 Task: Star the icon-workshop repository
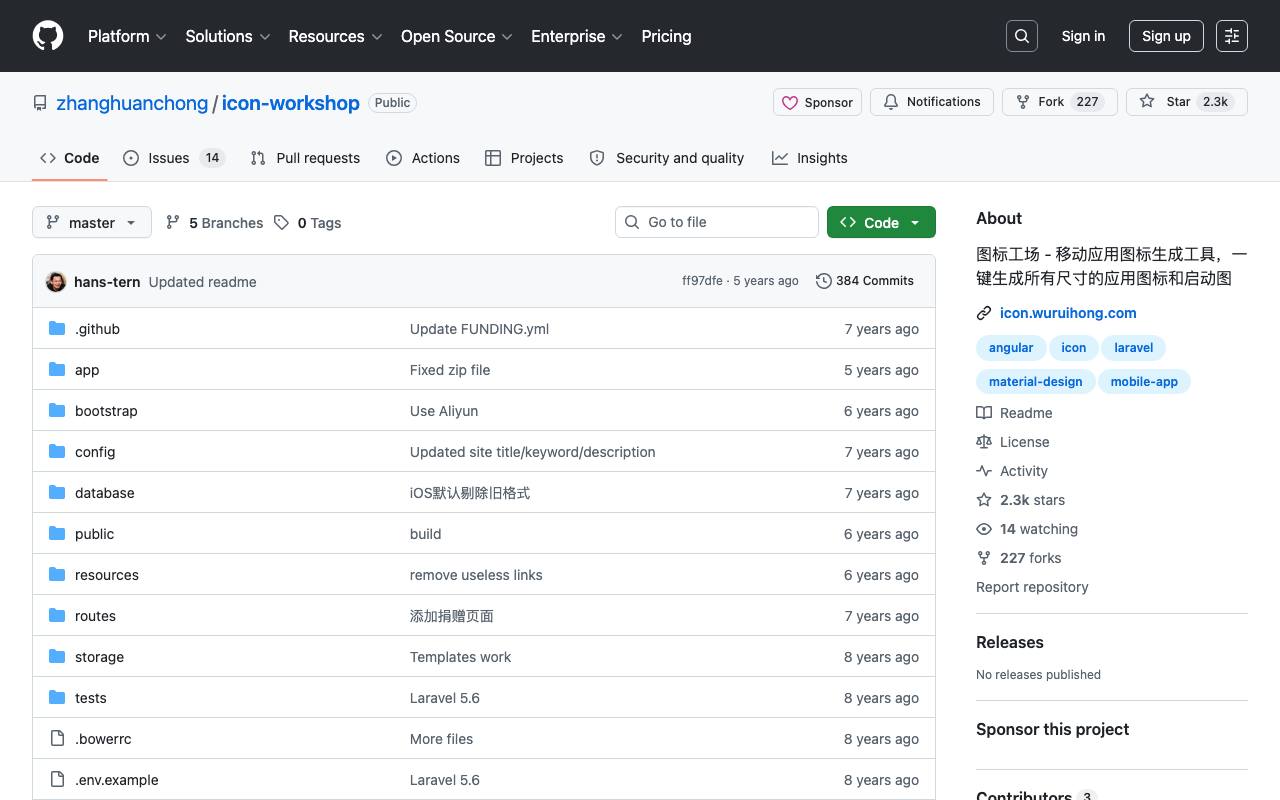1187,102
